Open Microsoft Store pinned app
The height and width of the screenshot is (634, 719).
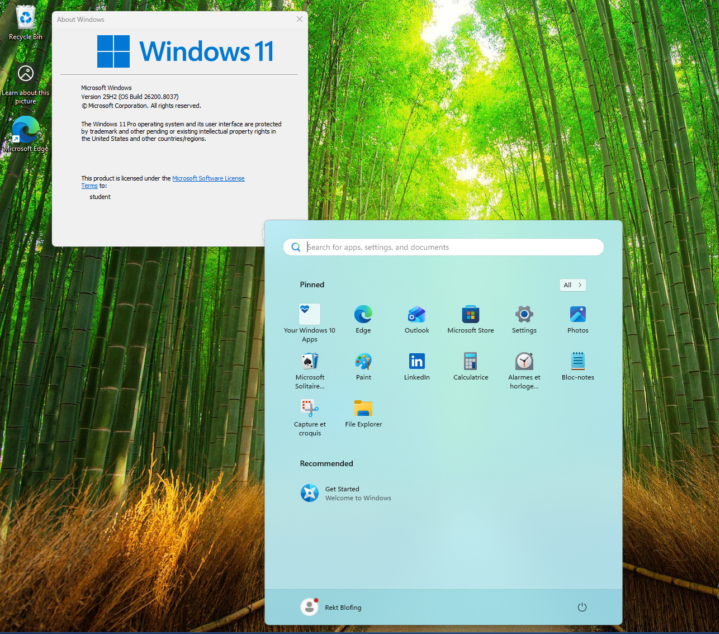point(470,319)
